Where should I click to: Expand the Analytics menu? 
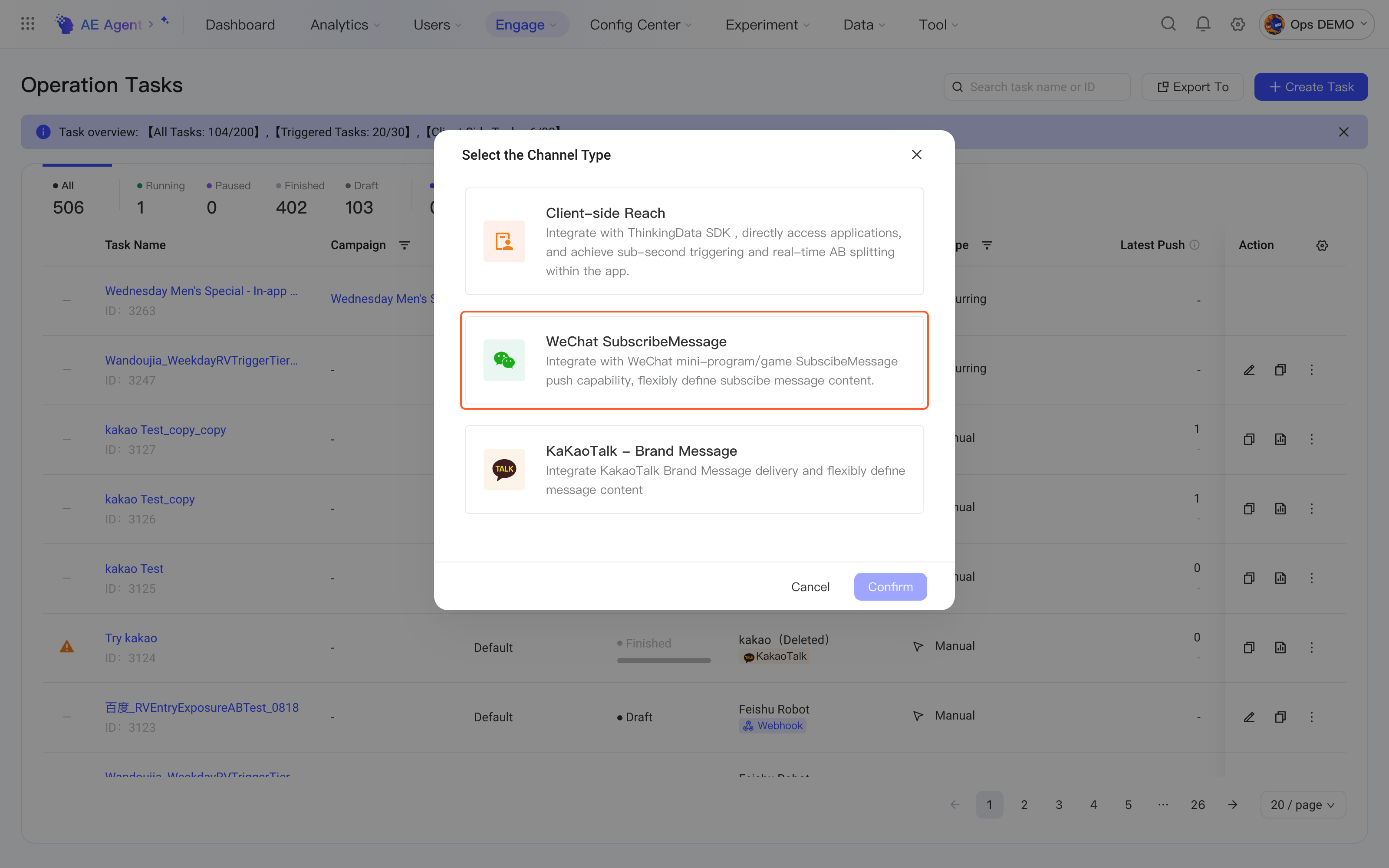[345, 24]
